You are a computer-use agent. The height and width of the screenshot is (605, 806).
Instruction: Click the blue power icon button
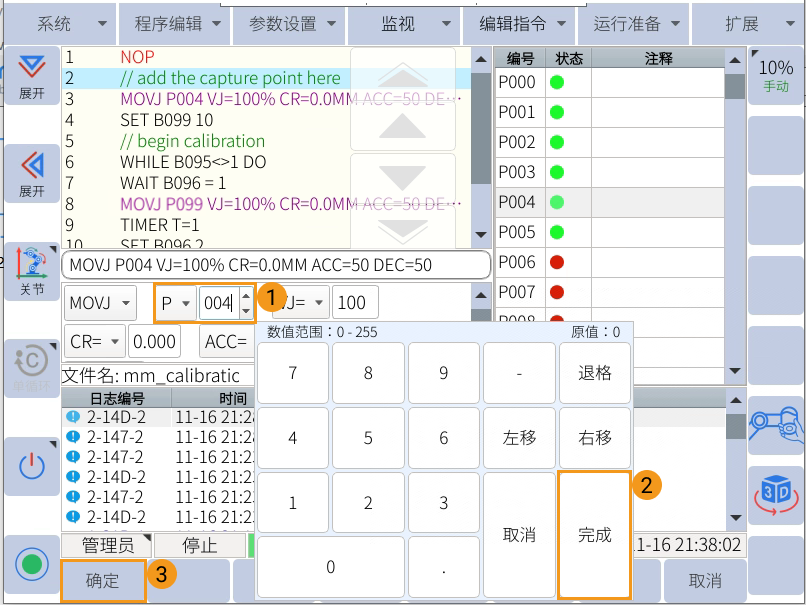click(32, 466)
